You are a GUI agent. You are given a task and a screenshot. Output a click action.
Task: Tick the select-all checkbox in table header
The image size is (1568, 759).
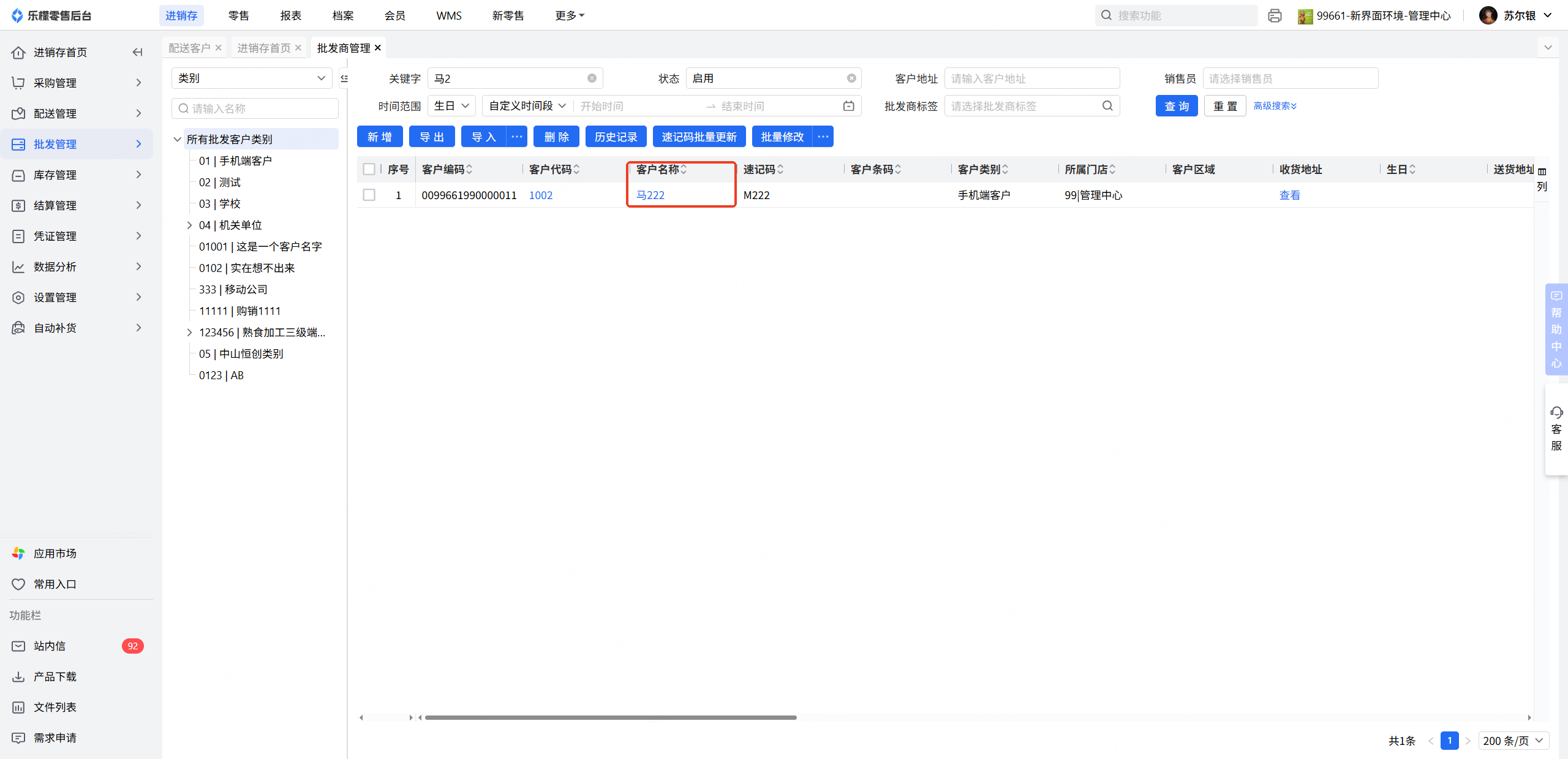pos(369,169)
